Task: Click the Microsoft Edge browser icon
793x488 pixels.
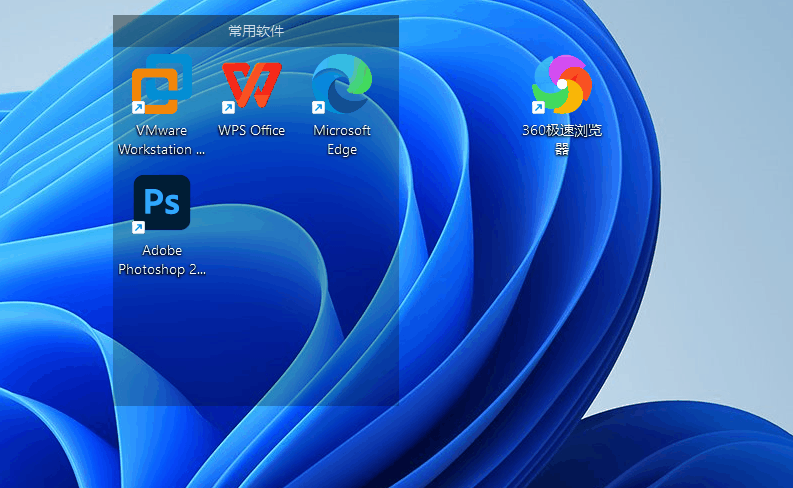Action: click(x=342, y=84)
